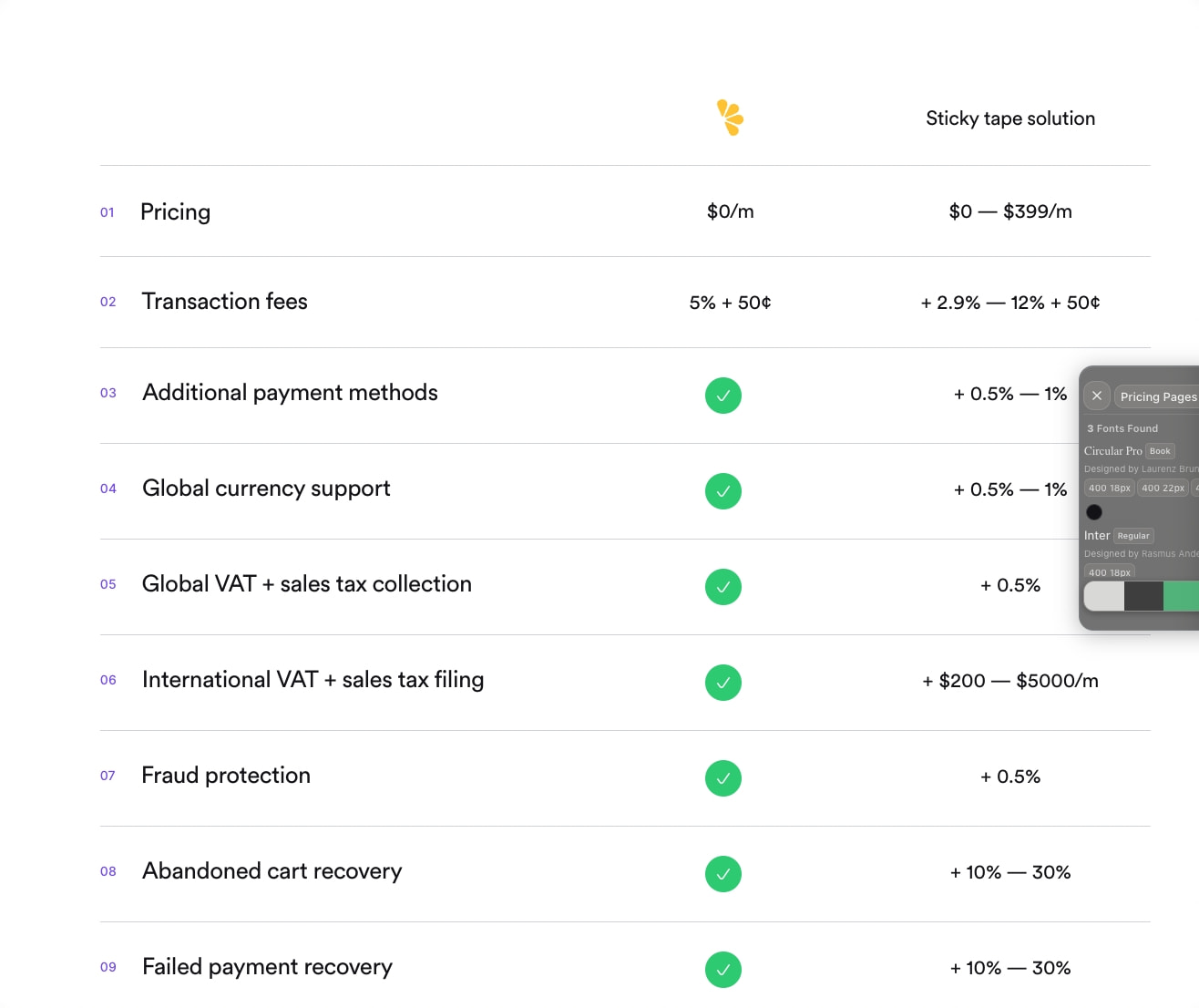The height and width of the screenshot is (1008, 1199).
Task: Click the dark gray palette swatch
Action: click(x=1143, y=596)
